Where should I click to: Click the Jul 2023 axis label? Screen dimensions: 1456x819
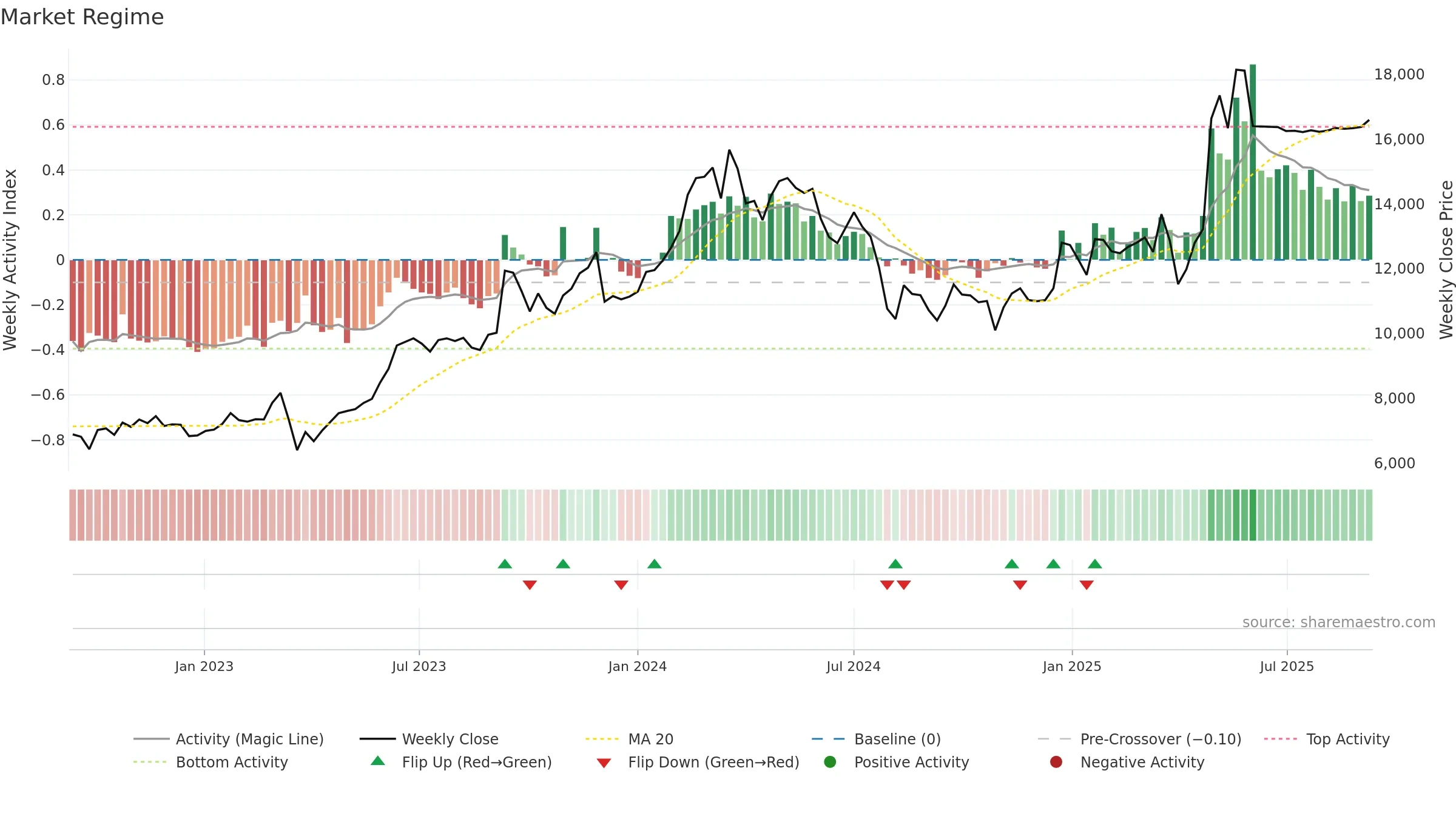pyautogui.click(x=419, y=666)
